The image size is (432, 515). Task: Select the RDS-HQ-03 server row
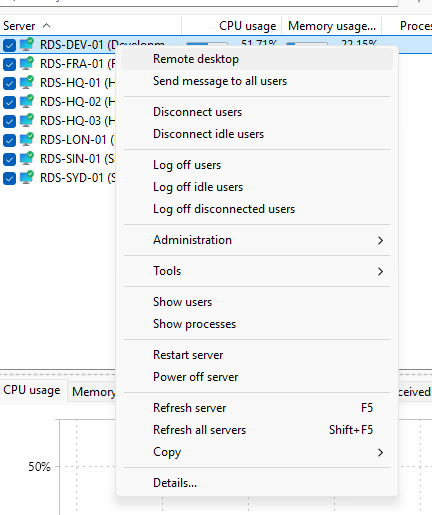coord(58,120)
